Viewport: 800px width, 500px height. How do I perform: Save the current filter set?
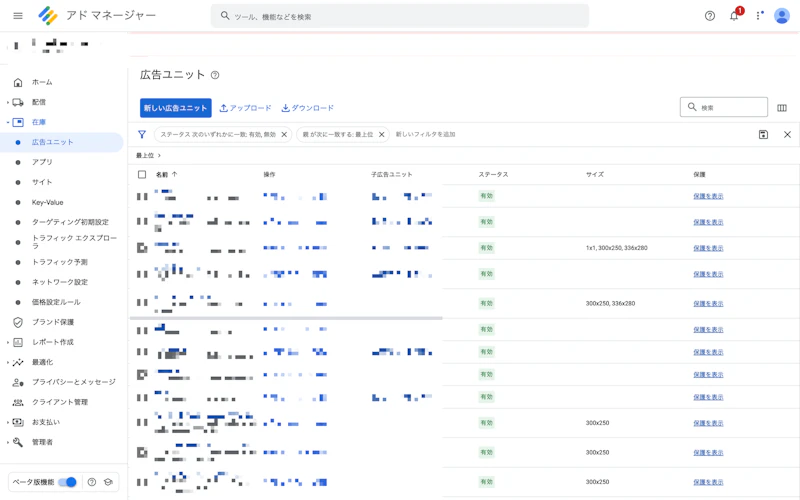[763, 135]
